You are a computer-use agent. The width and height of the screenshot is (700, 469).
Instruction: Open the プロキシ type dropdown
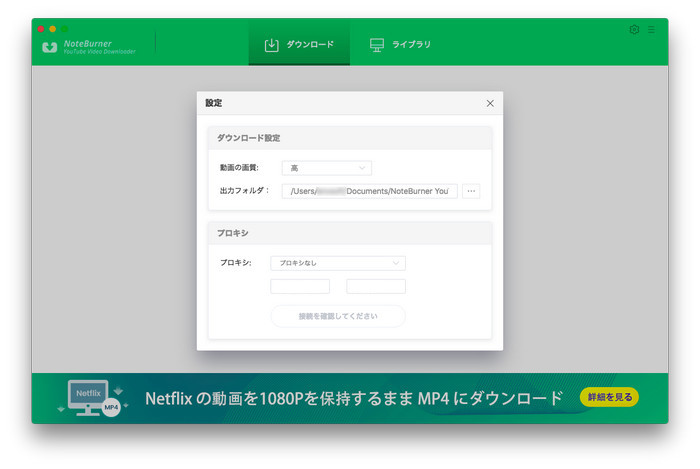(338, 263)
